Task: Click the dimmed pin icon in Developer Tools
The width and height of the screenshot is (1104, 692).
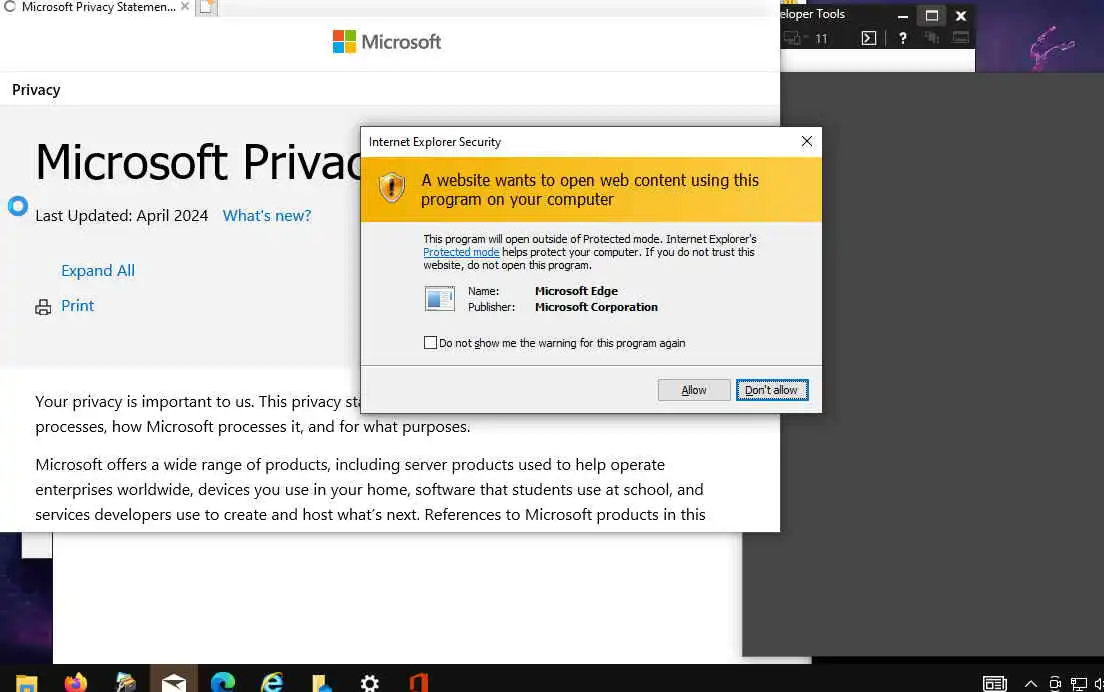Action: (932, 38)
